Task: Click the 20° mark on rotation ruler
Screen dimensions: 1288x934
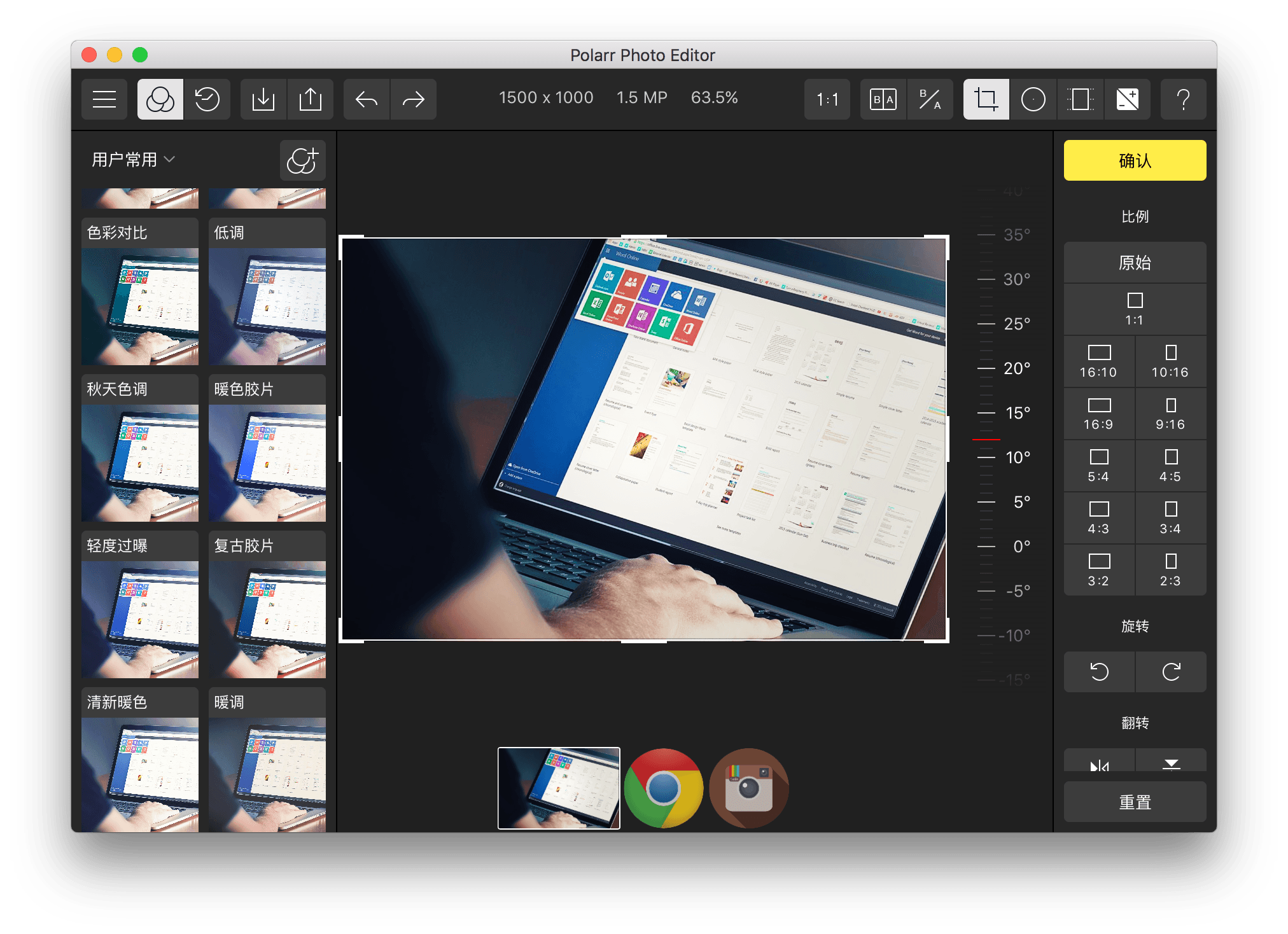Action: [1016, 368]
